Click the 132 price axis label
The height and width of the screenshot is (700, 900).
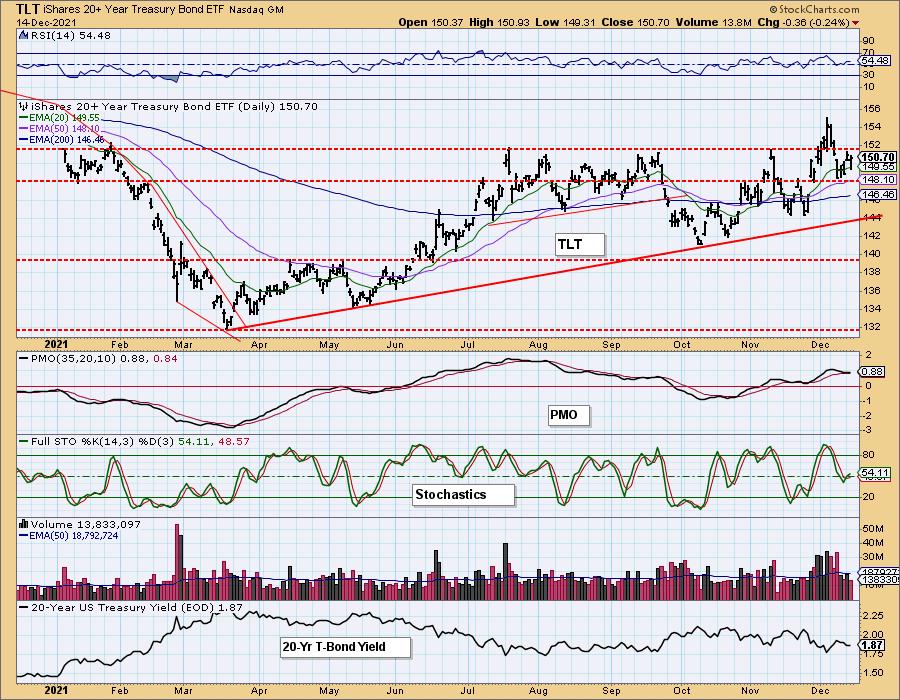point(872,326)
